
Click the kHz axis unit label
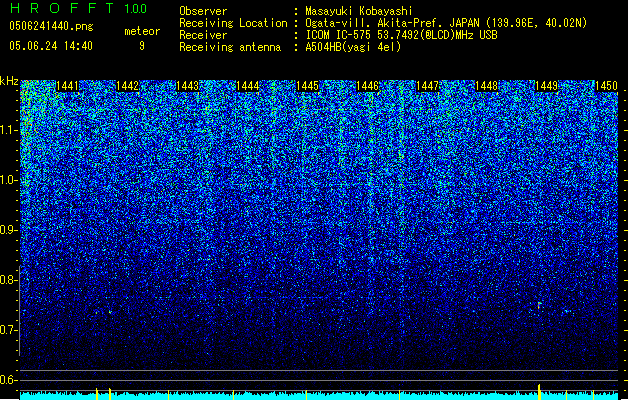pos(9,81)
